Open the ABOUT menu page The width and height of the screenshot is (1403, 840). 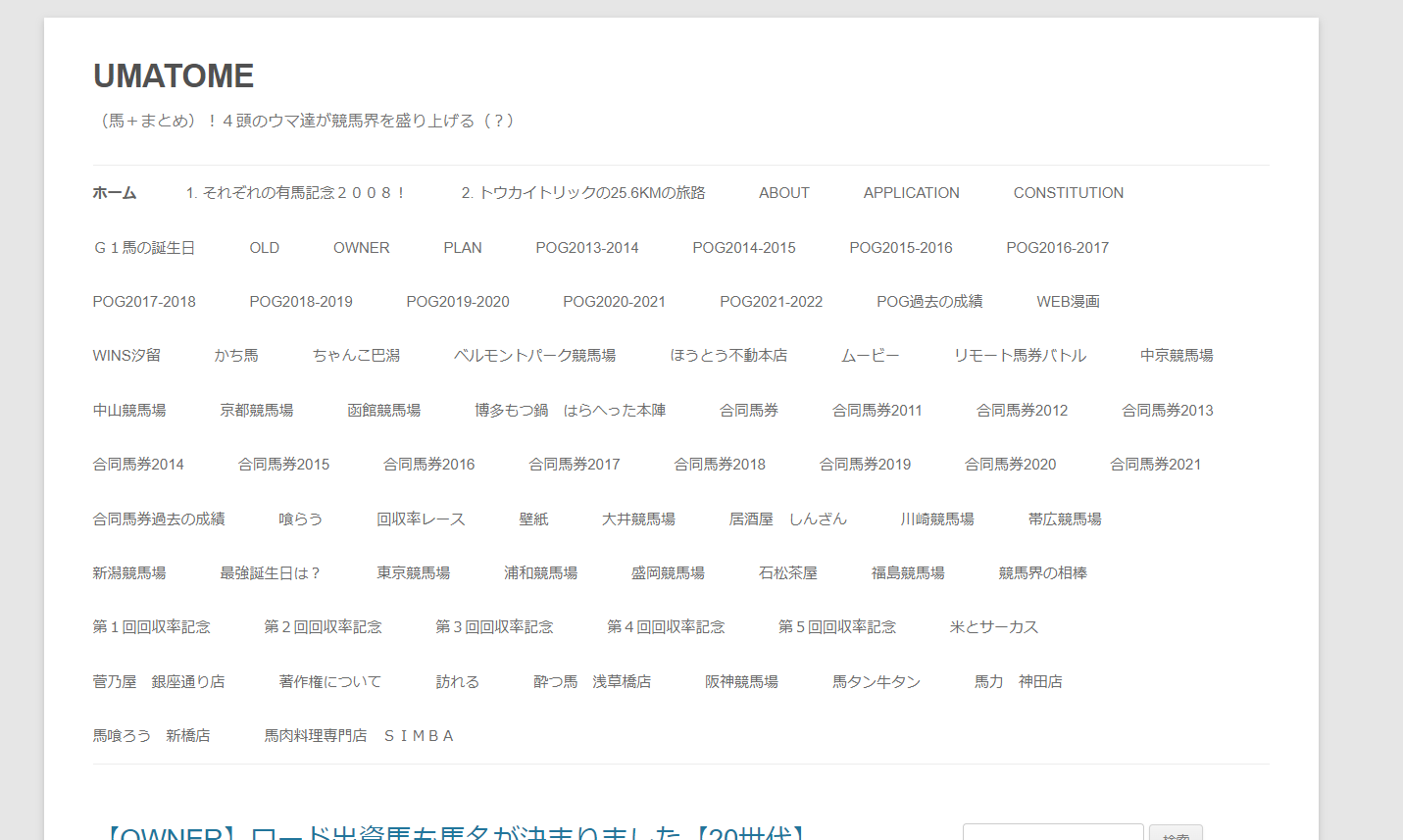pyautogui.click(x=783, y=193)
